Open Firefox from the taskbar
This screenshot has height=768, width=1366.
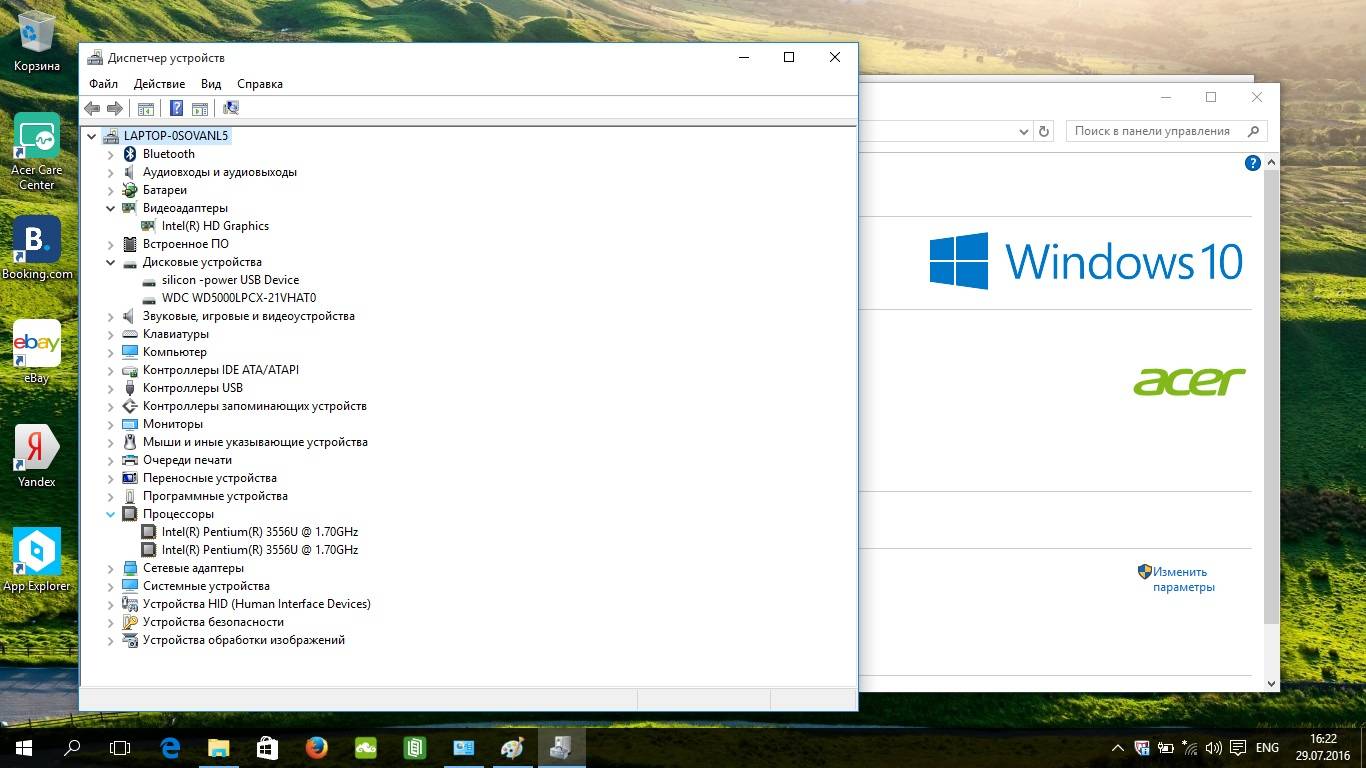pos(316,747)
